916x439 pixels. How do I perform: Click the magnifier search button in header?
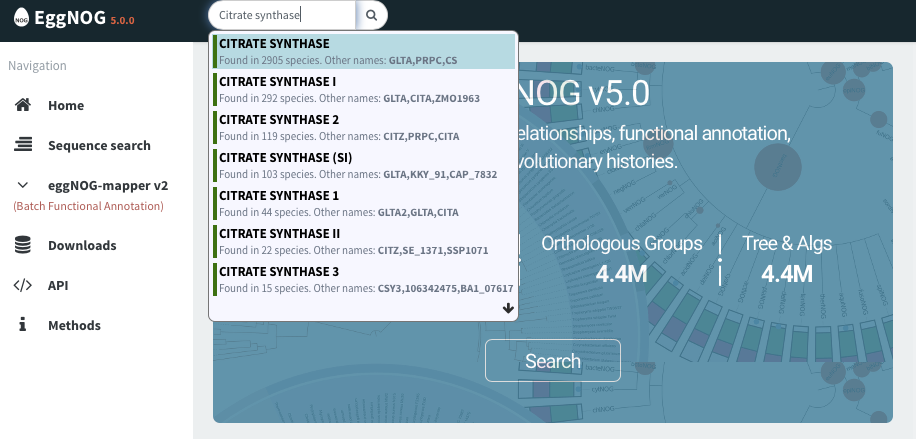point(372,15)
